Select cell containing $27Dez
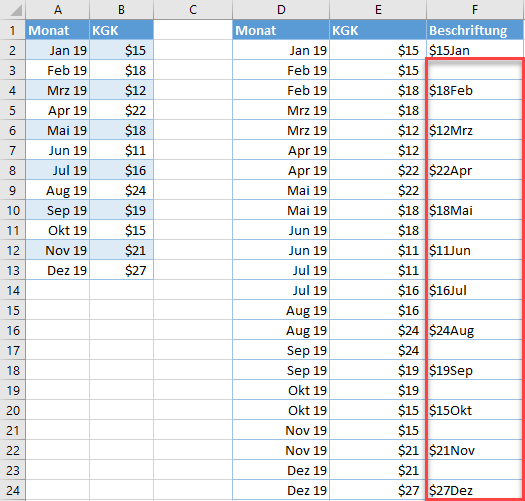This screenshot has height=501, width=525. coord(475,490)
